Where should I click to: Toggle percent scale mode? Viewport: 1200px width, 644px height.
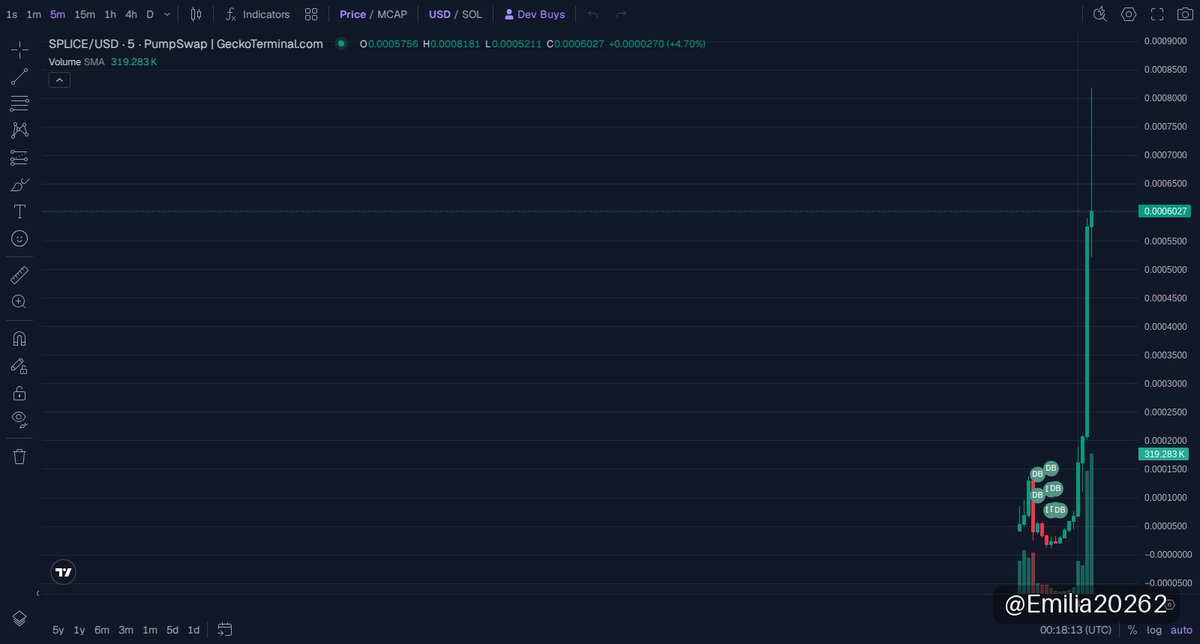tap(1132, 630)
